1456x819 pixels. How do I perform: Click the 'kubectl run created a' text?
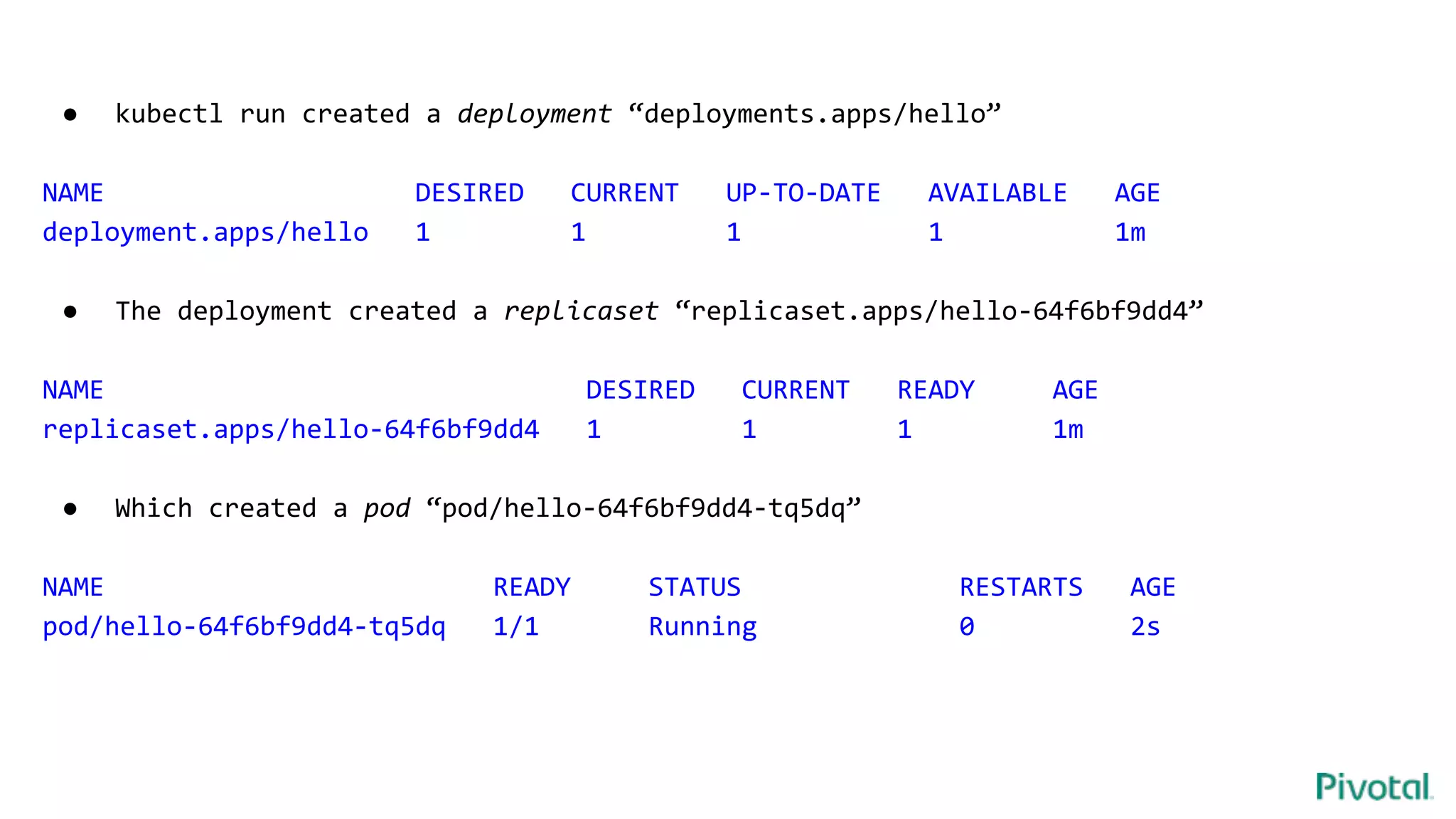278,114
